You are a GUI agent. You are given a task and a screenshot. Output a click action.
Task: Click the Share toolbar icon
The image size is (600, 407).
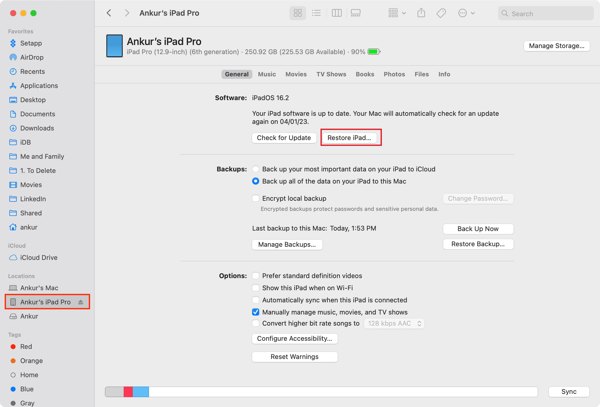pyautogui.click(x=421, y=13)
